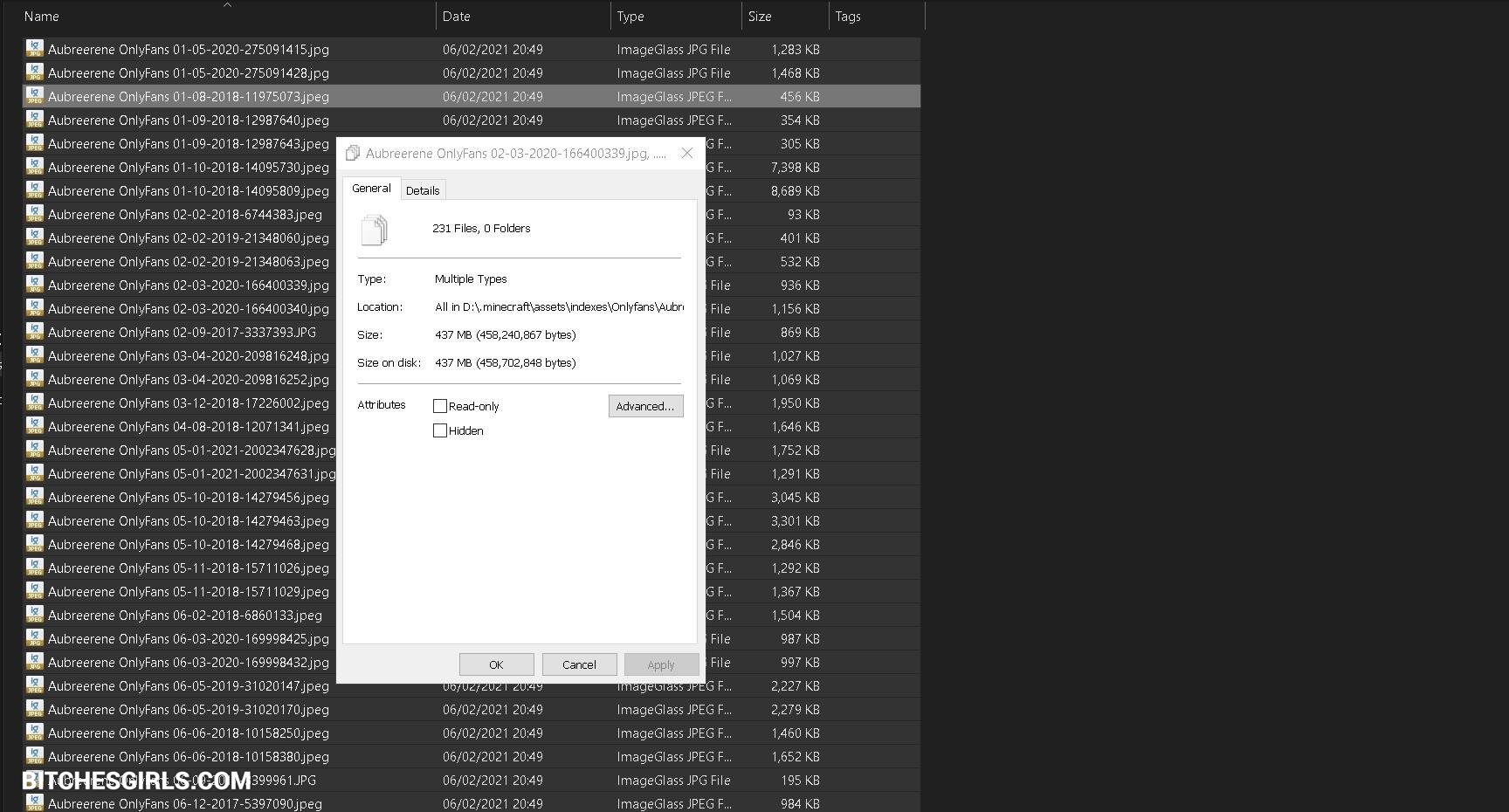Screen dimensions: 1509x812
Task: Click the icon for file 06-02-2018-6860133.jpeg
Action: [34, 615]
